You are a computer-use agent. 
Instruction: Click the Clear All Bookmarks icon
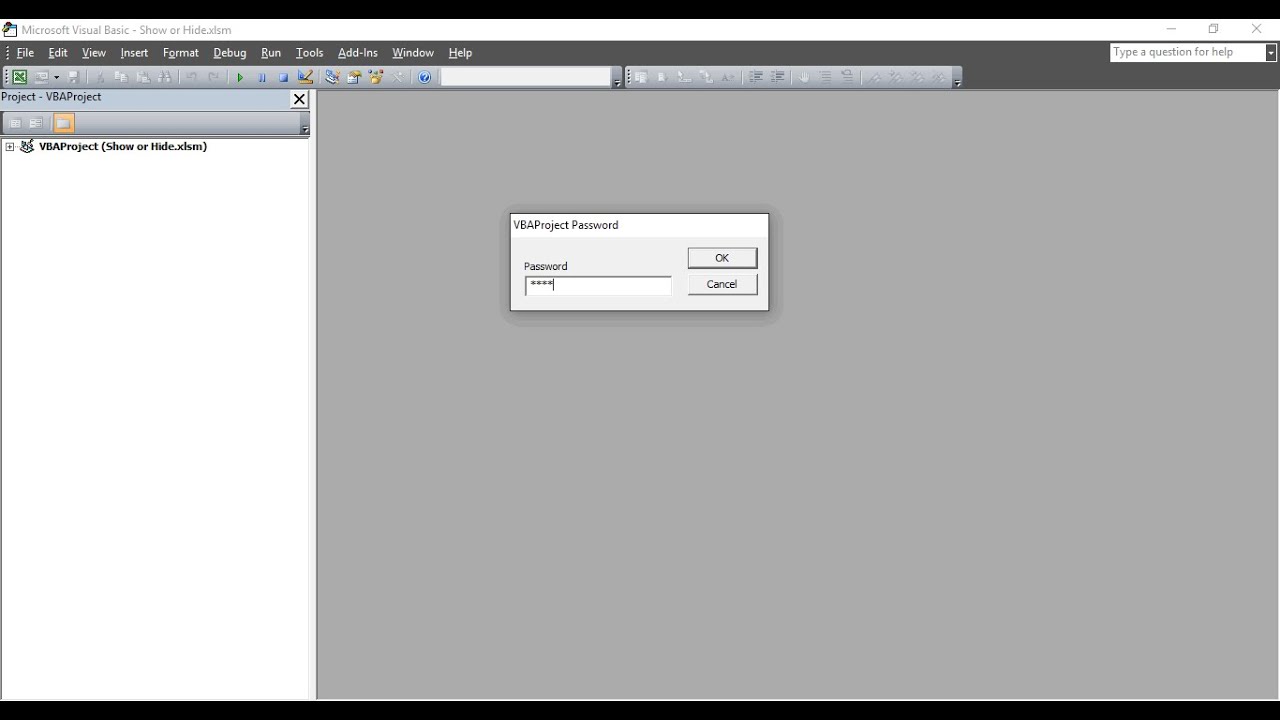point(939,77)
